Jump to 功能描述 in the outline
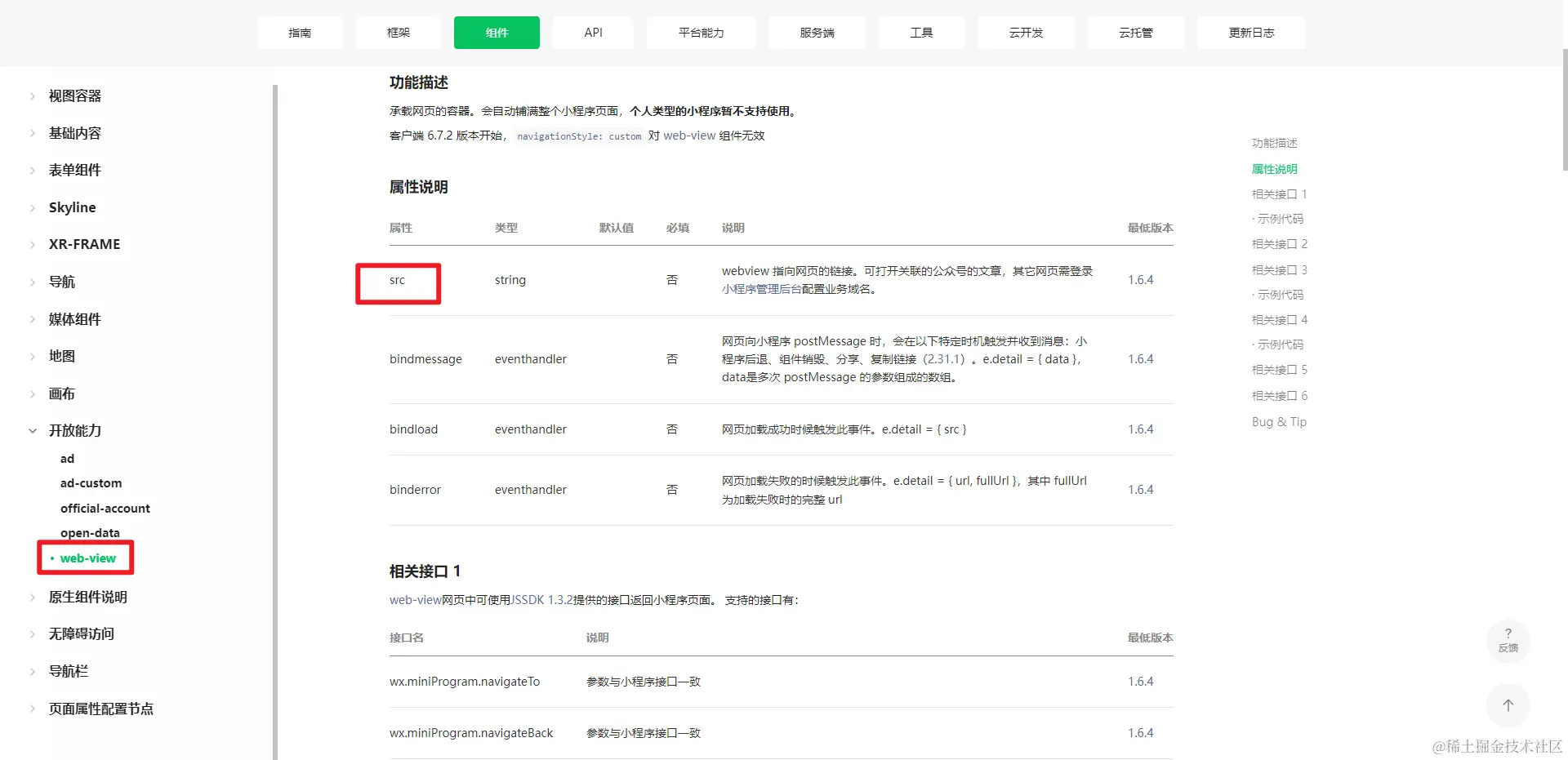 coord(1275,143)
